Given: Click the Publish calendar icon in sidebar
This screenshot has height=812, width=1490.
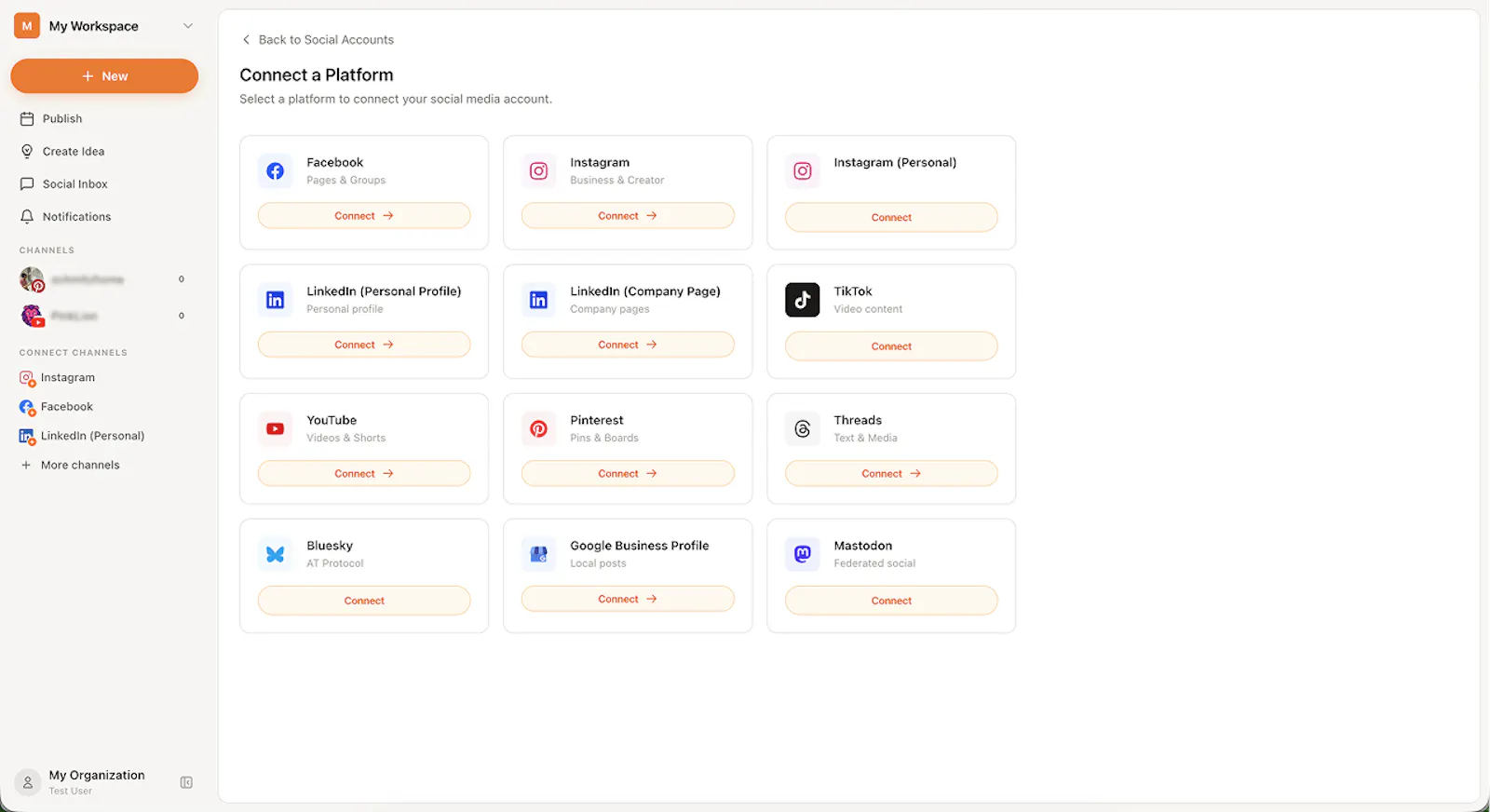Looking at the screenshot, I should [27, 118].
